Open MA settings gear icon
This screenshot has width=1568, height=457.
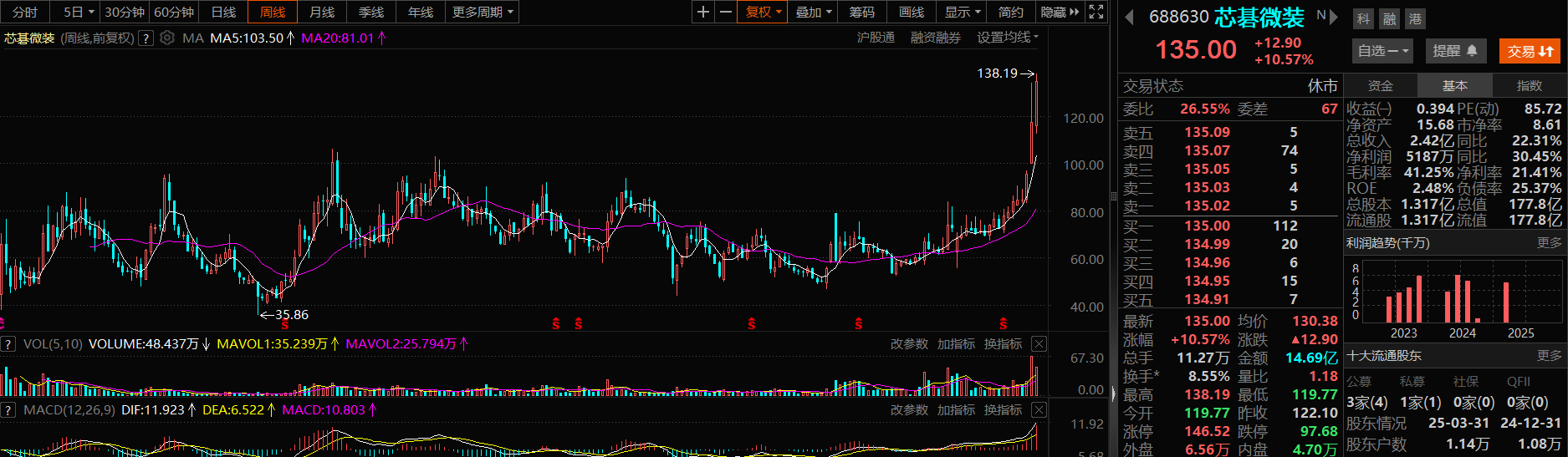pos(167,38)
